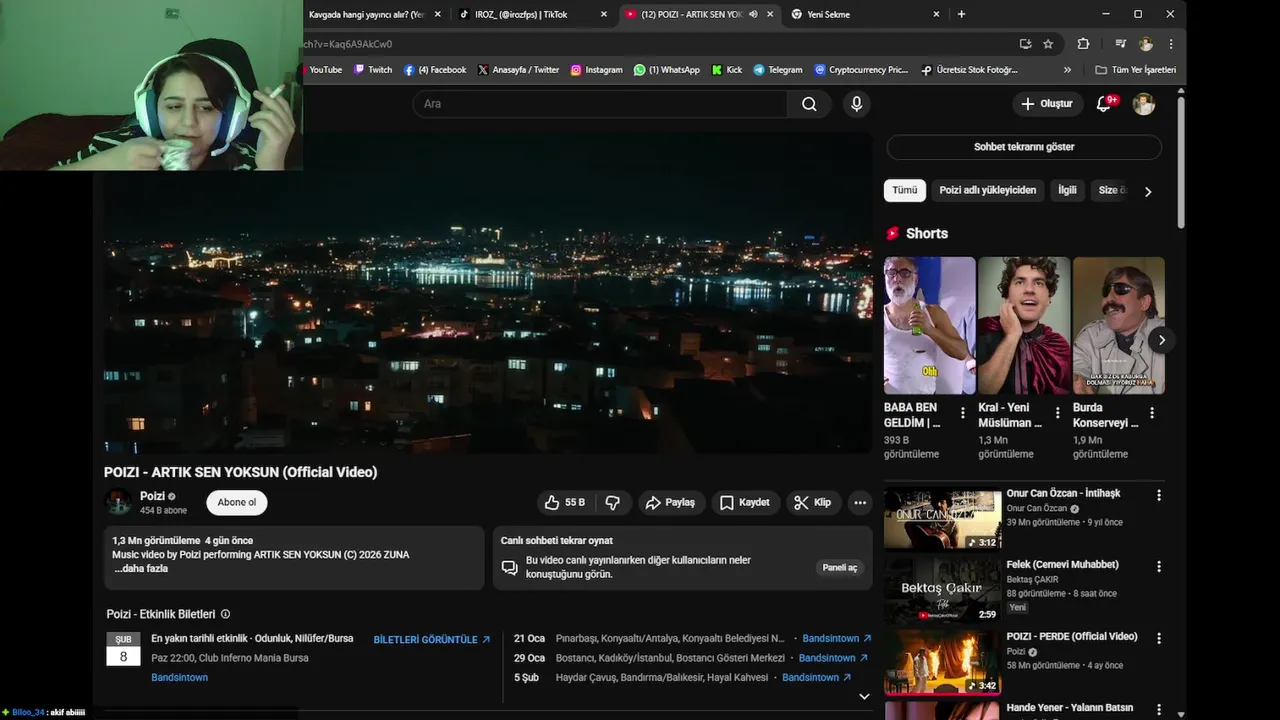Open browser extensions puzzle icon
Image resolution: width=1280 pixels, height=720 pixels.
[x=1083, y=44]
